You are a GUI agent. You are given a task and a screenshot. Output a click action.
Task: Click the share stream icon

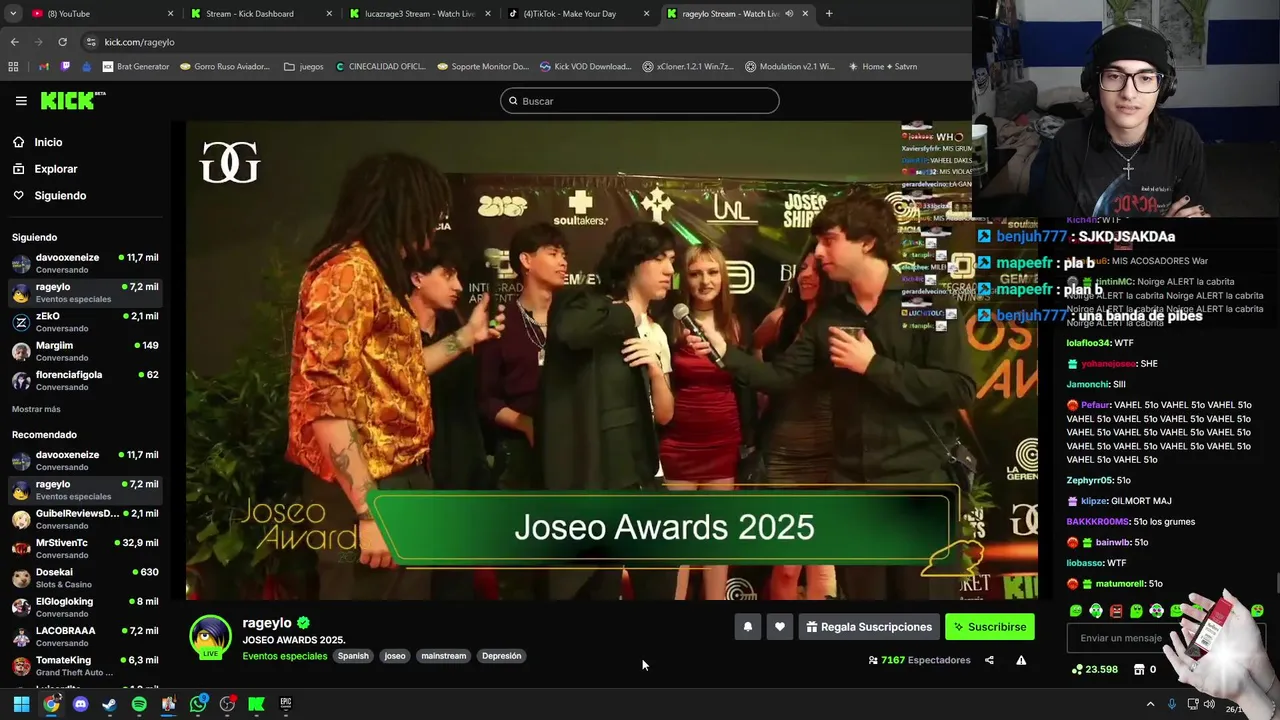click(989, 660)
